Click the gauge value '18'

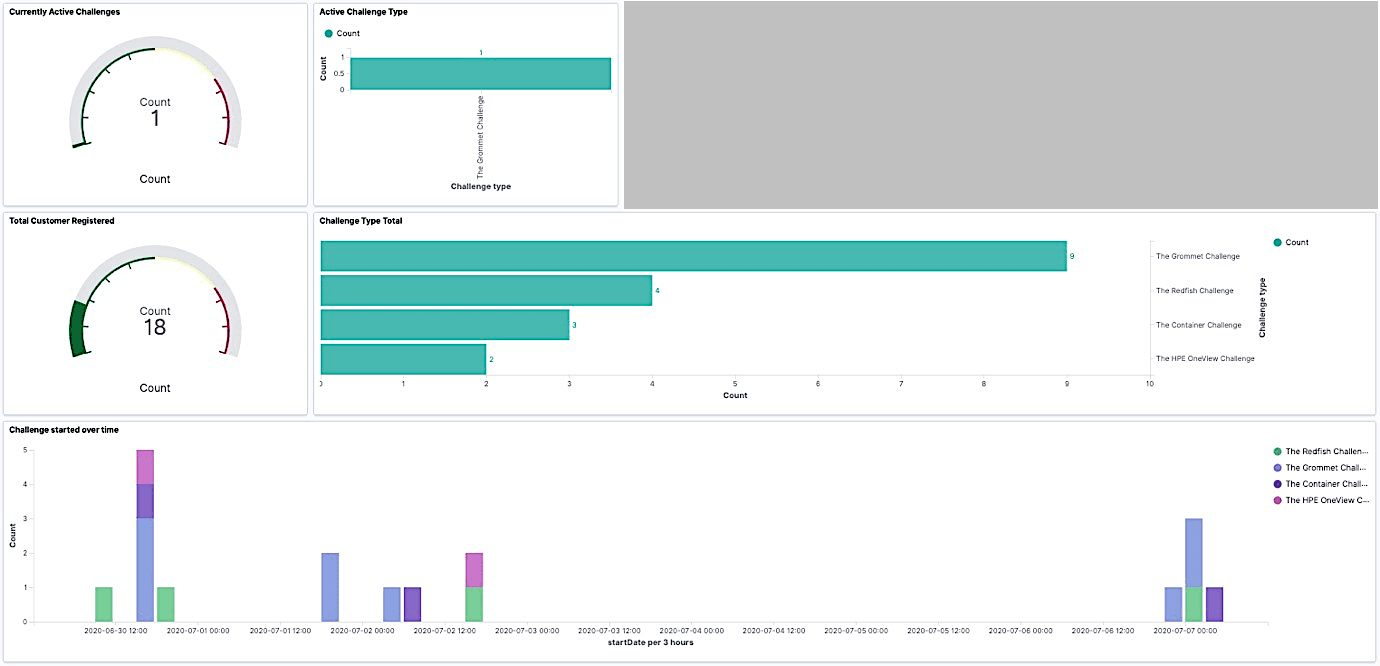tap(155, 328)
